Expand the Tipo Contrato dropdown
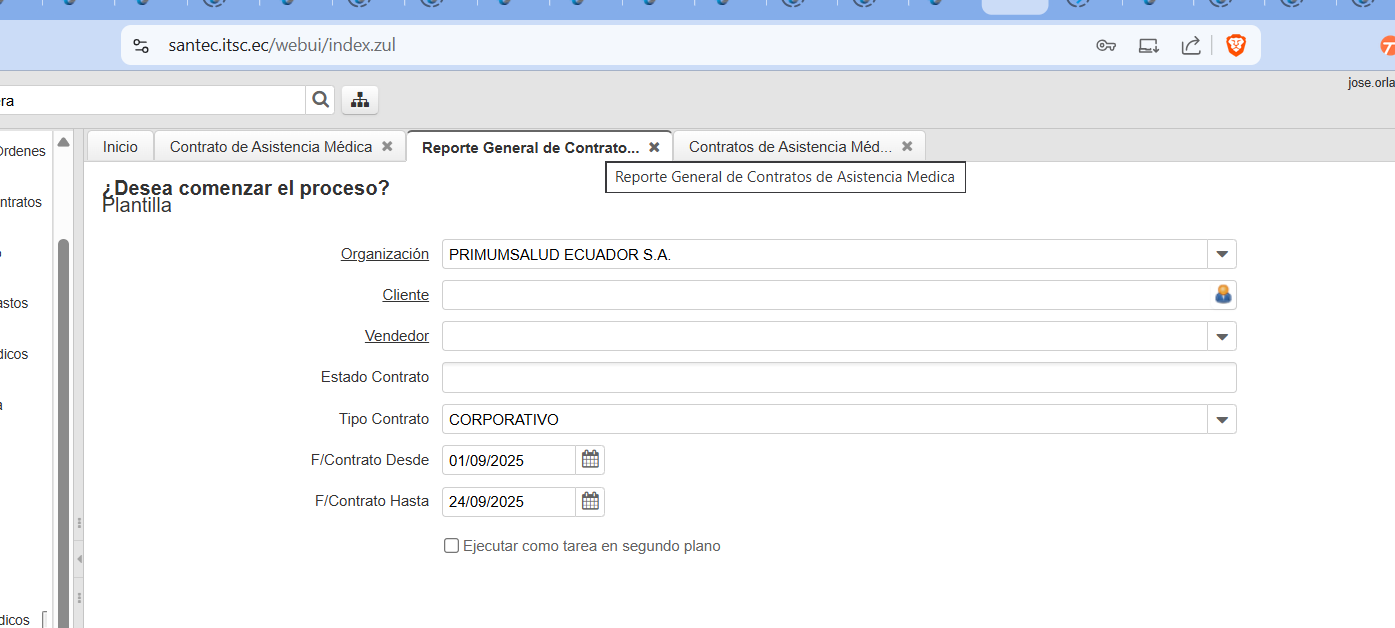This screenshot has width=1395, height=628. tap(1222, 420)
